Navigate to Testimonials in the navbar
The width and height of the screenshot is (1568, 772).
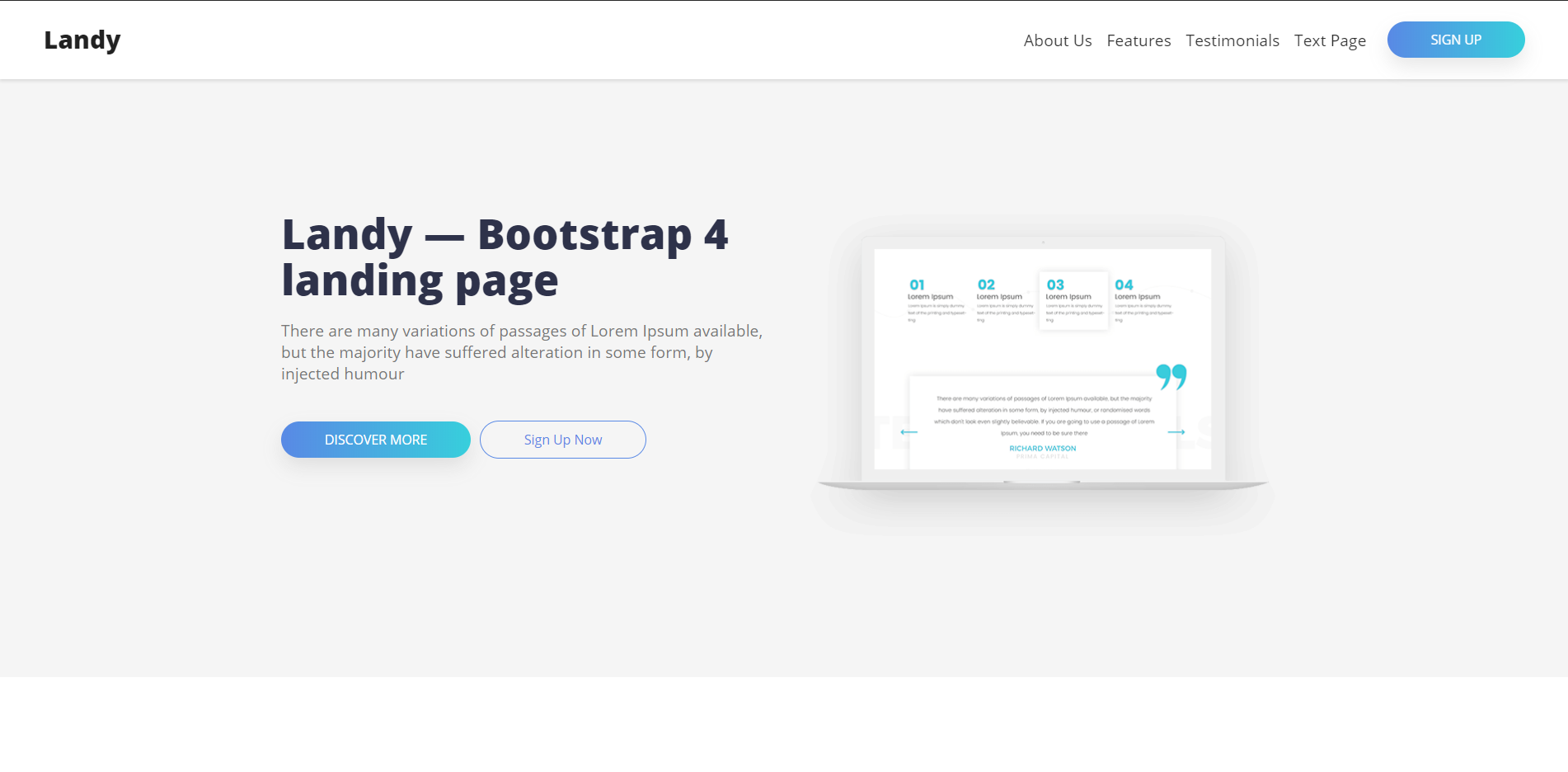1232,40
